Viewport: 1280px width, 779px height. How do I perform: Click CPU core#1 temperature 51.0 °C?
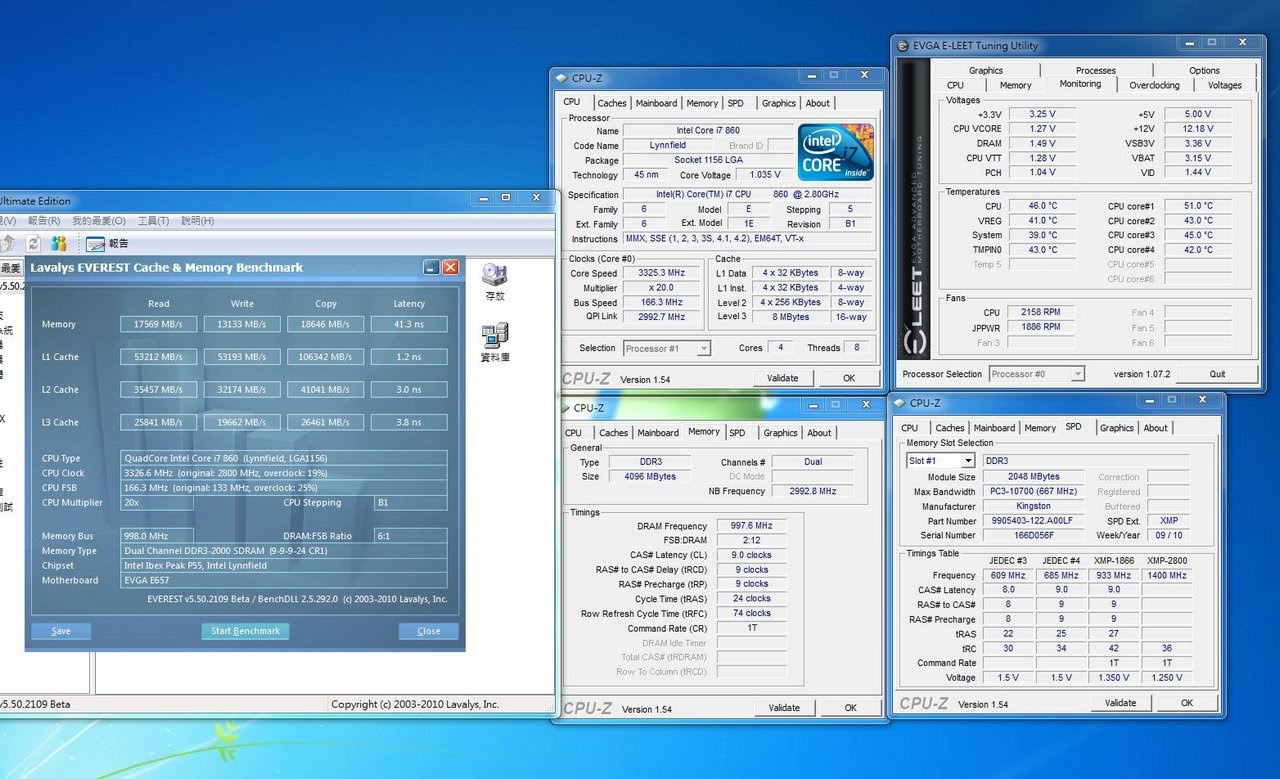(x=1198, y=206)
